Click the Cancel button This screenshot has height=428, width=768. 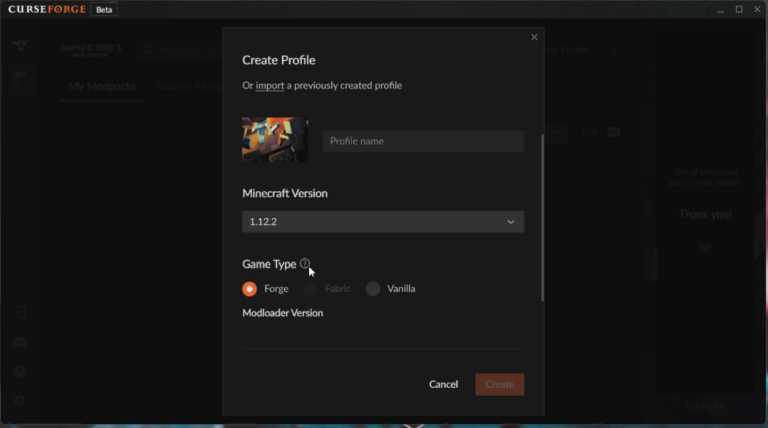point(443,384)
